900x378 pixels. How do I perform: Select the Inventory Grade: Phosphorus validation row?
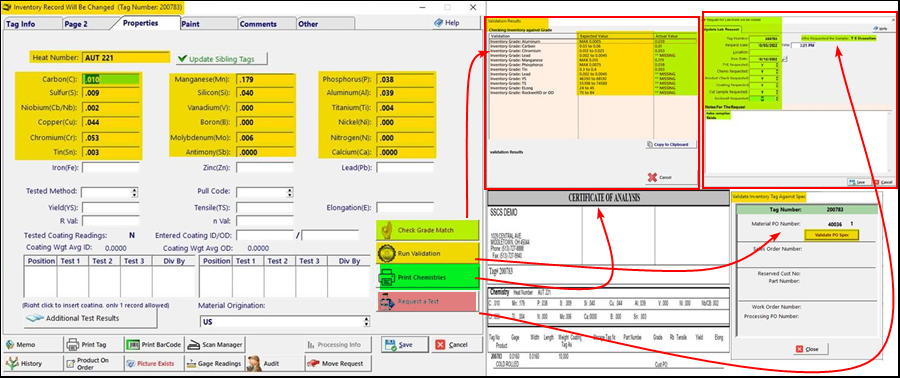(592, 65)
